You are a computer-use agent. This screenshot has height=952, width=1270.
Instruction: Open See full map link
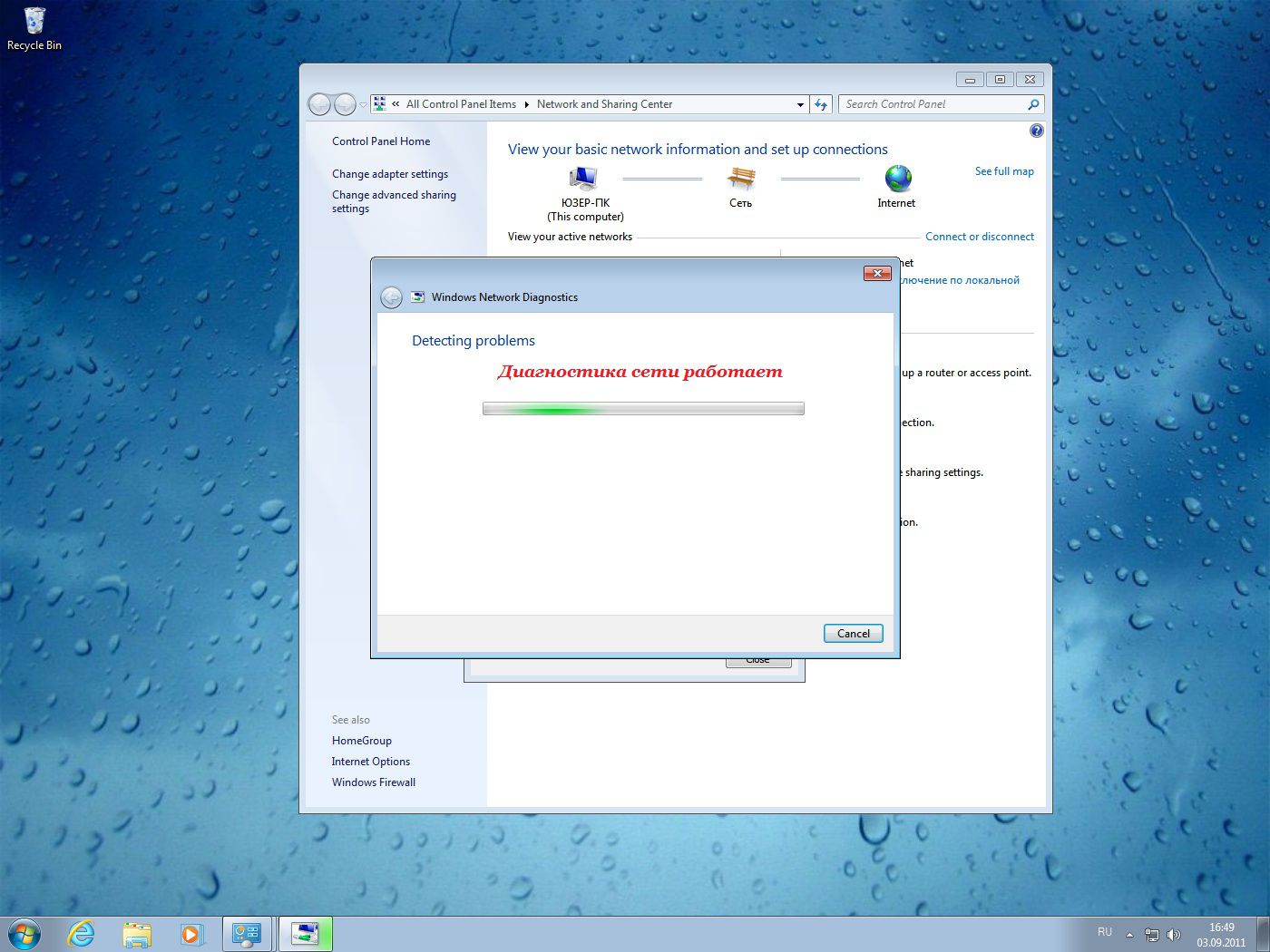(x=1004, y=171)
